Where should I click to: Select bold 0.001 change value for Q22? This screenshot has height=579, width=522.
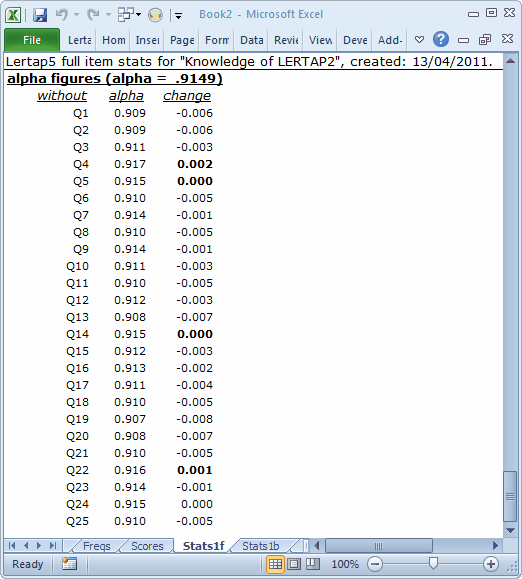point(195,470)
